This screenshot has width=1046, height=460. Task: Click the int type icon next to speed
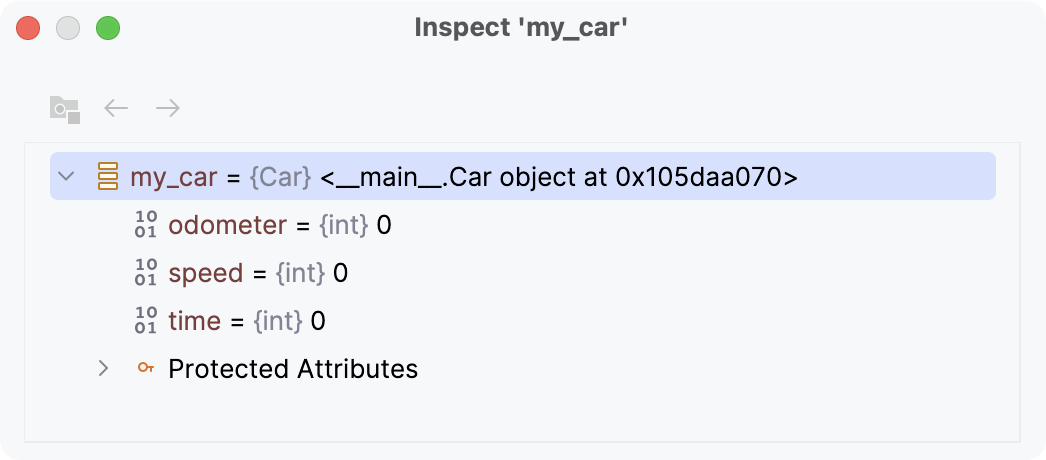pos(146,273)
